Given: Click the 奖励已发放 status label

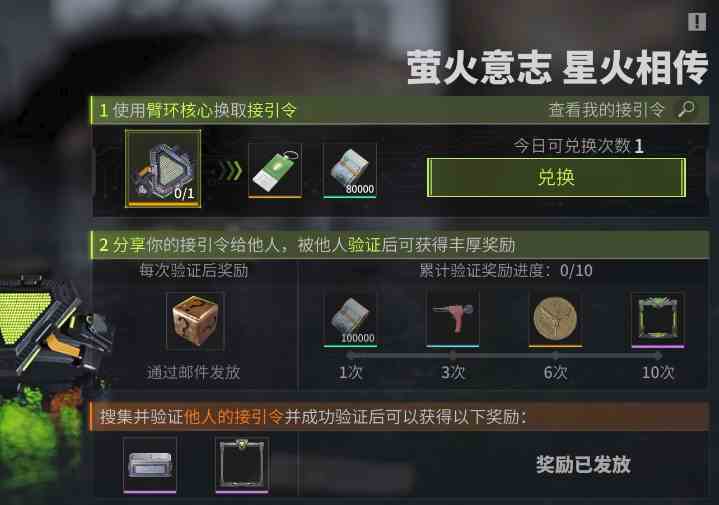Looking at the screenshot, I should (583, 465).
